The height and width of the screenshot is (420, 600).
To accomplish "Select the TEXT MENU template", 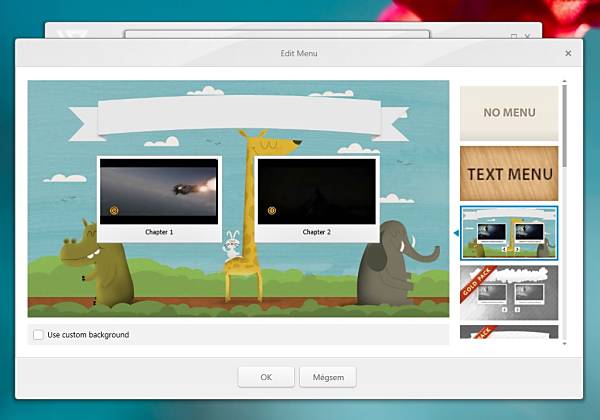I will coord(509,173).
